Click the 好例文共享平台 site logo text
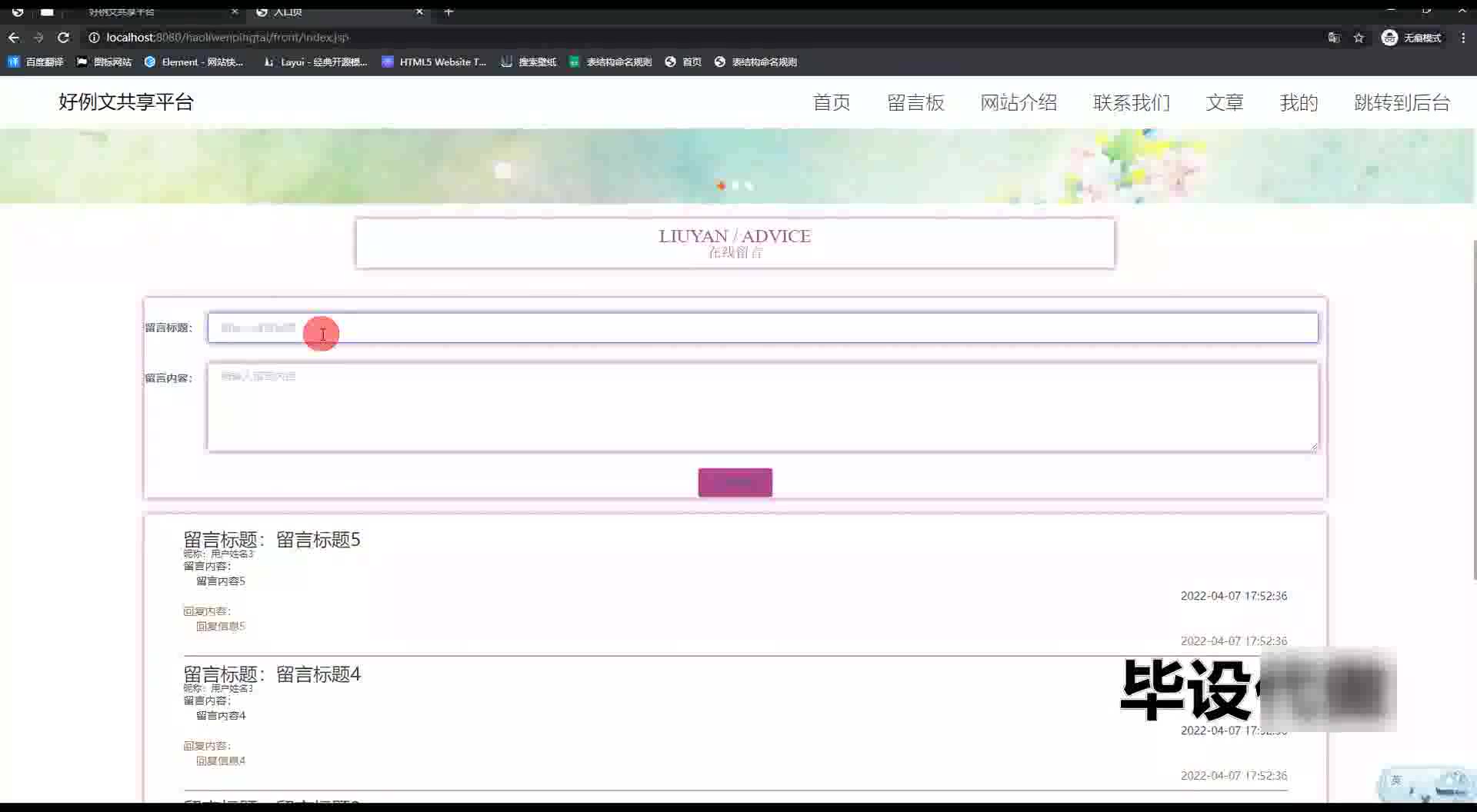 click(x=126, y=102)
